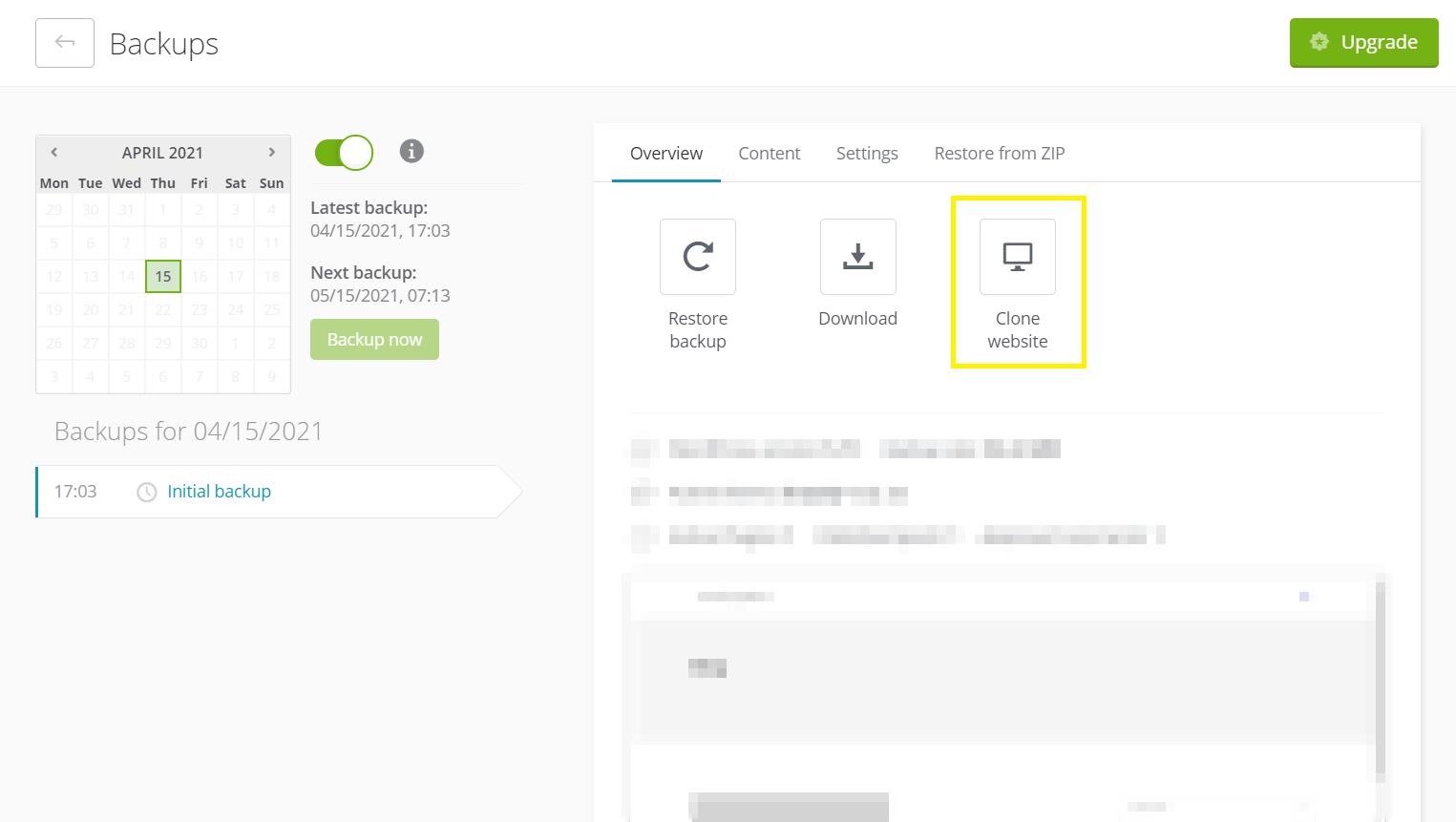Click the APRIL 2021 calendar header
The width and height of the screenshot is (1456, 822).
coord(162,153)
